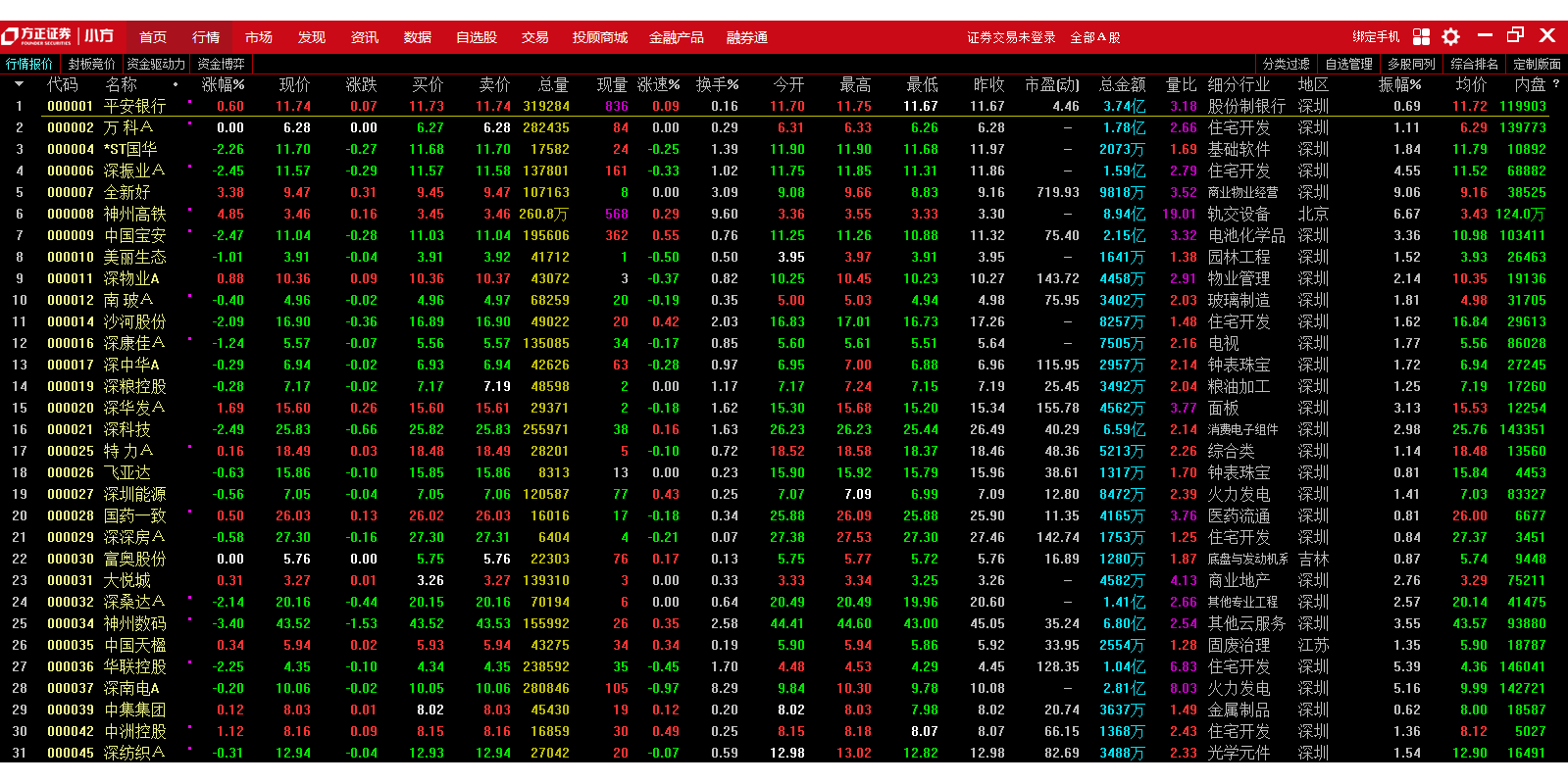Expand the header triangle dropdown left of 代码
Viewport: 1568px width, 784px height.
pyautogui.click(x=19, y=85)
